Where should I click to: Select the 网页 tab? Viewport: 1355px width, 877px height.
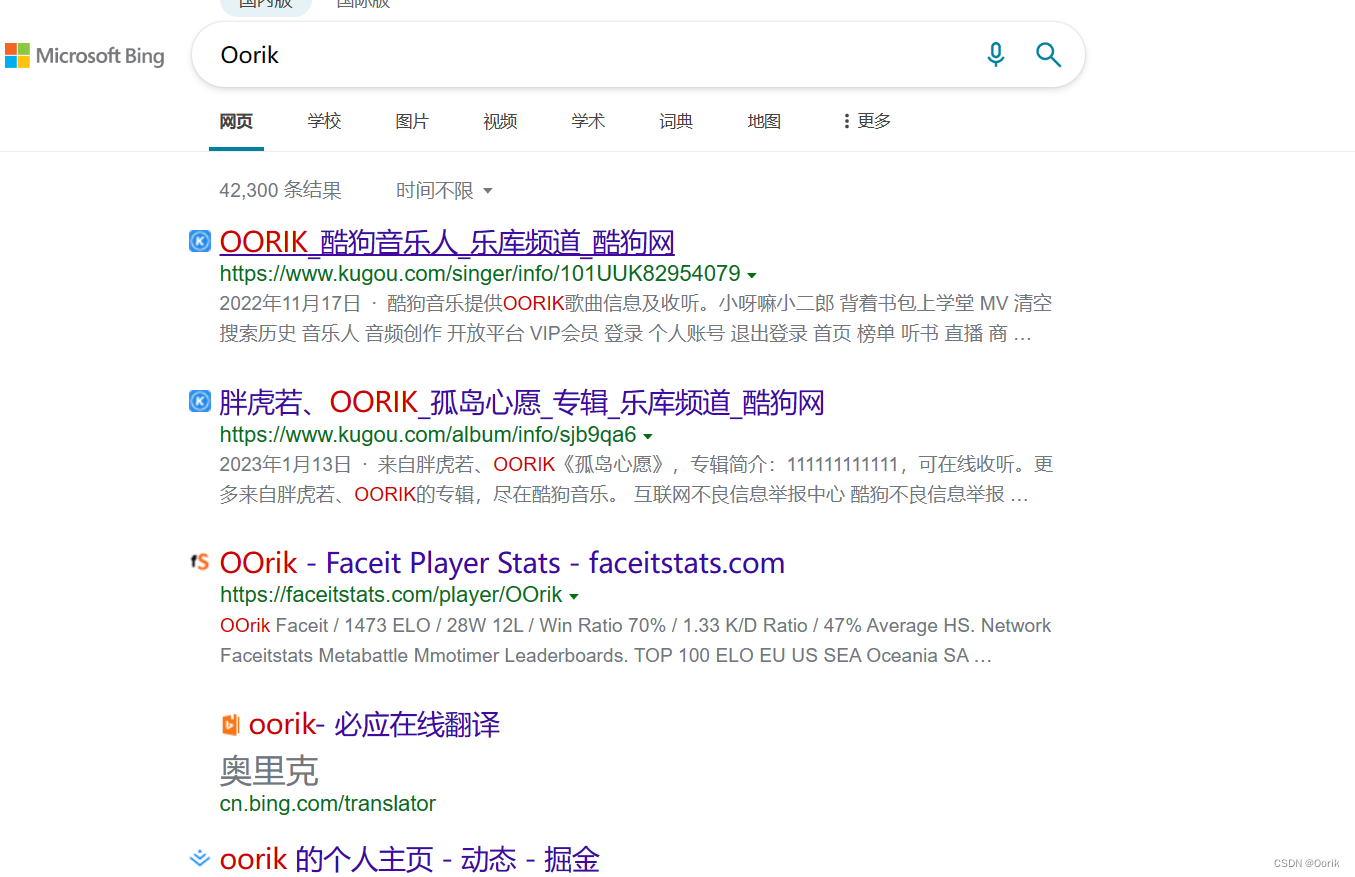pos(236,121)
